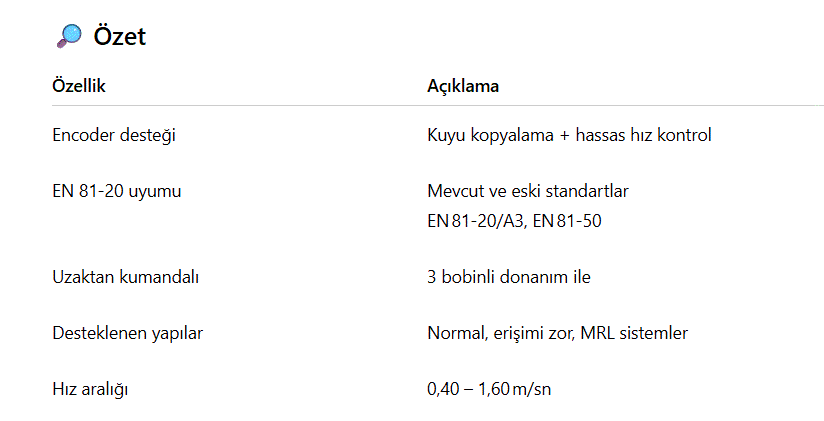Click the EN 81-20 uyumu cell
Screen dimensions: 824x421
pos(116,190)
